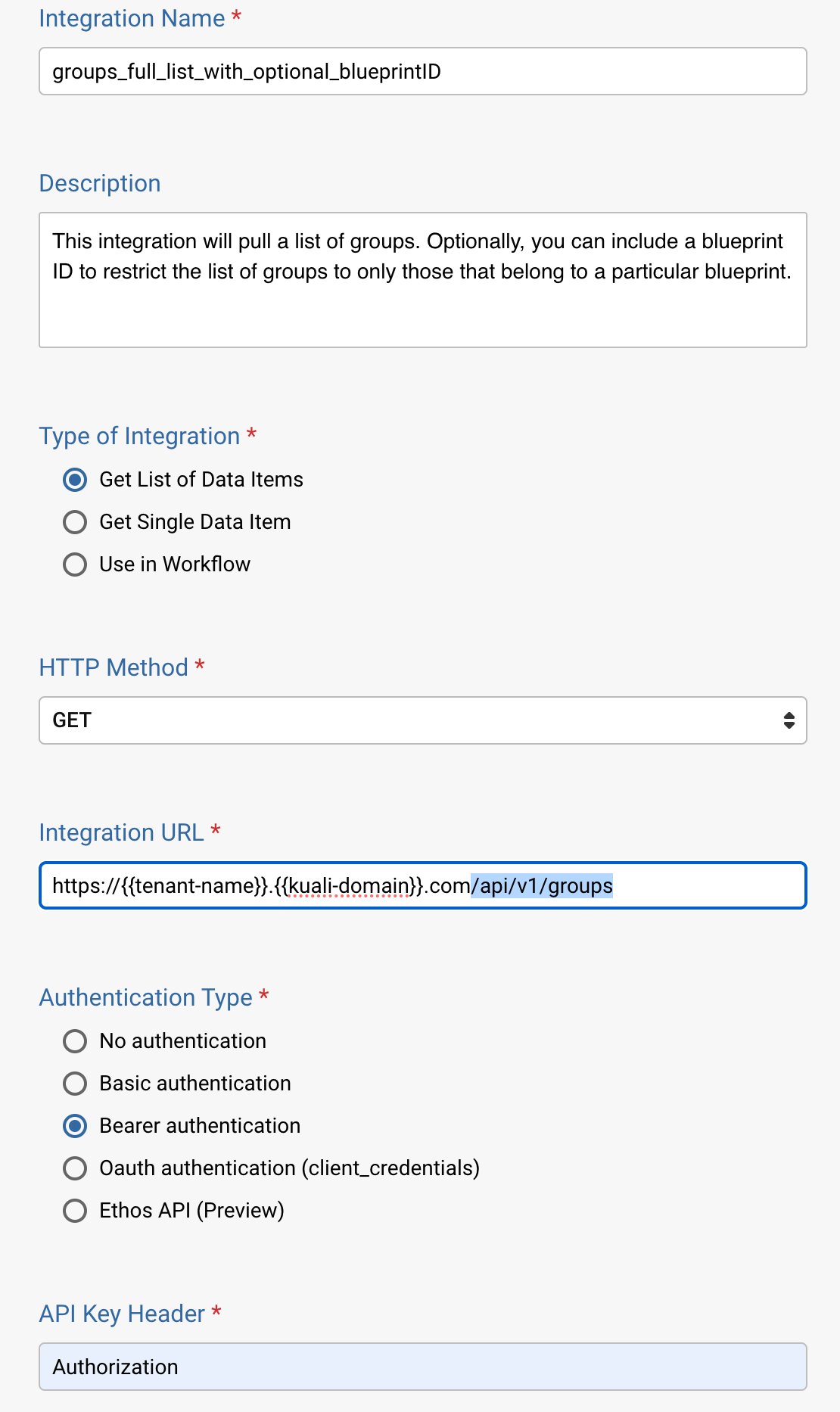The height and width of the screenshot is (1412, 840).
Task: Click inside the Integration URL field
Action: click(422, 885)
